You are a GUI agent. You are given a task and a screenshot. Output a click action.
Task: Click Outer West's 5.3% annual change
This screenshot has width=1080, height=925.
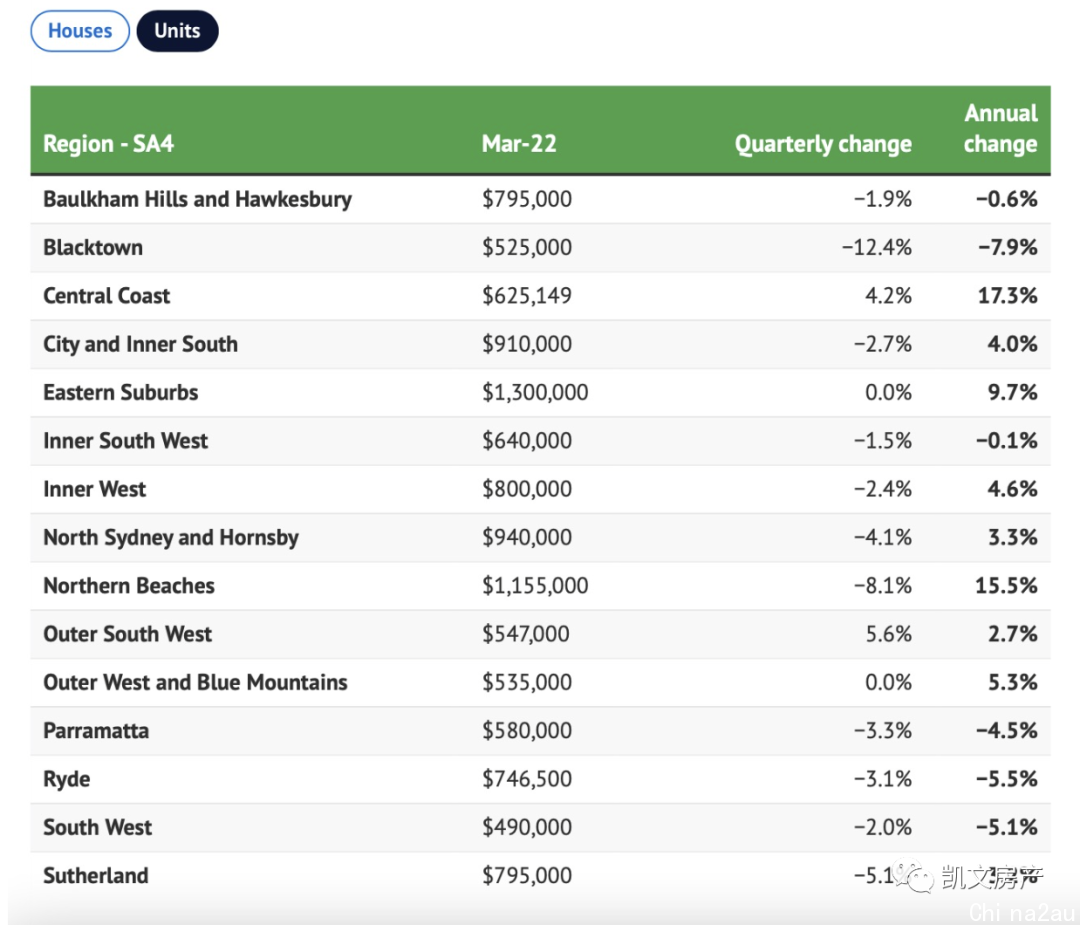pos(1012,682)
